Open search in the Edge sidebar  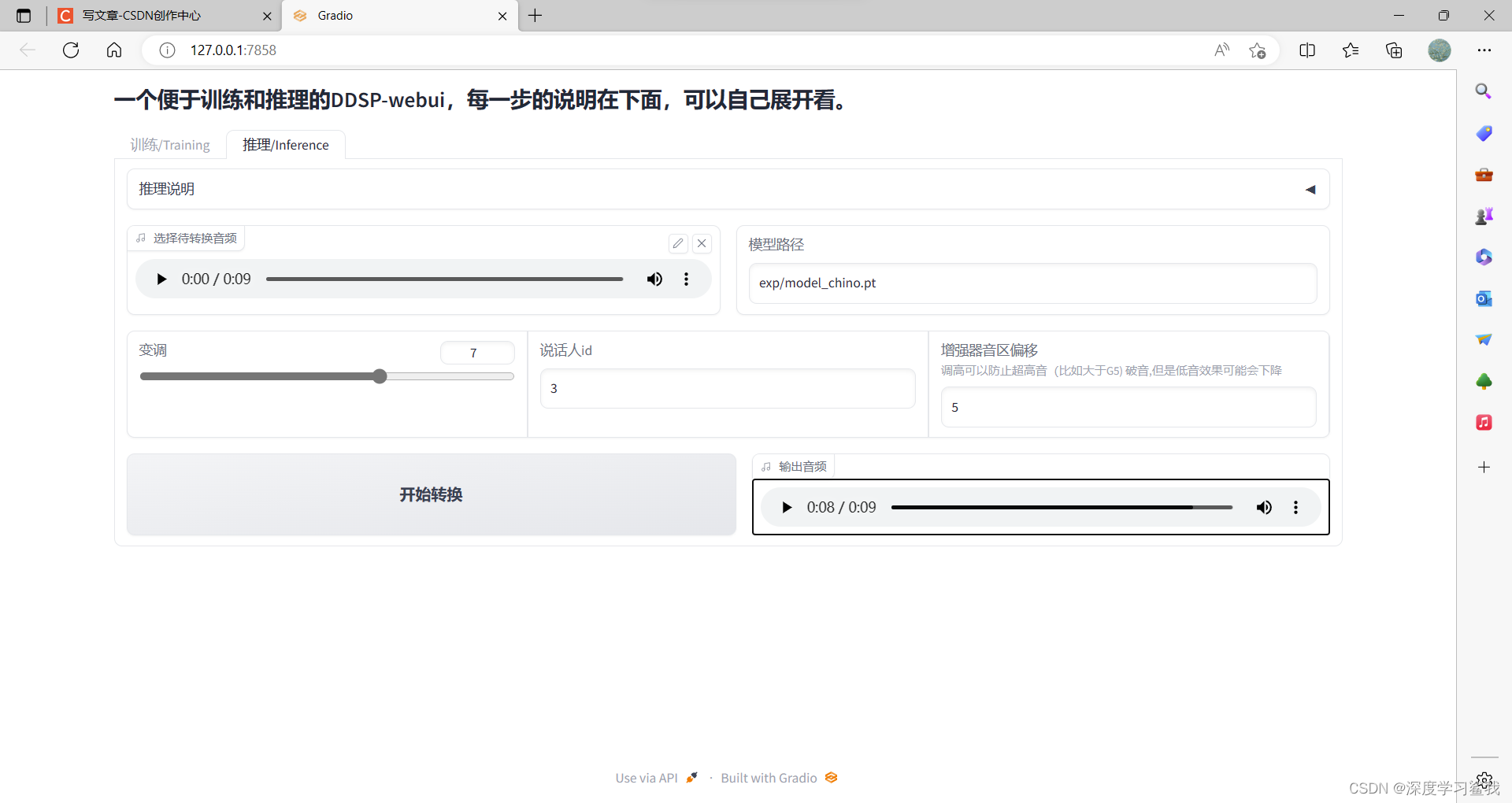point(1484,91)
